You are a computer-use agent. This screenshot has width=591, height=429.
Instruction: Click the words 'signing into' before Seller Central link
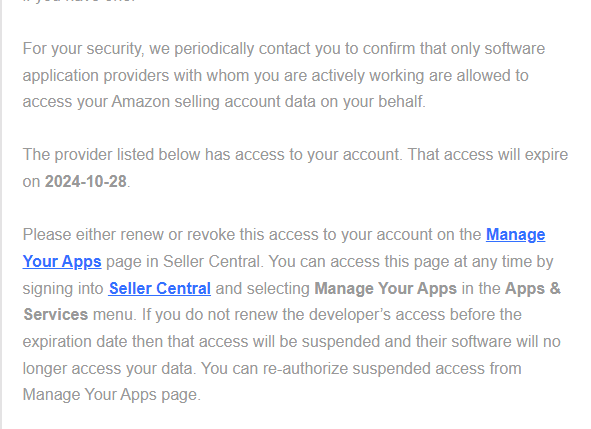63,289
